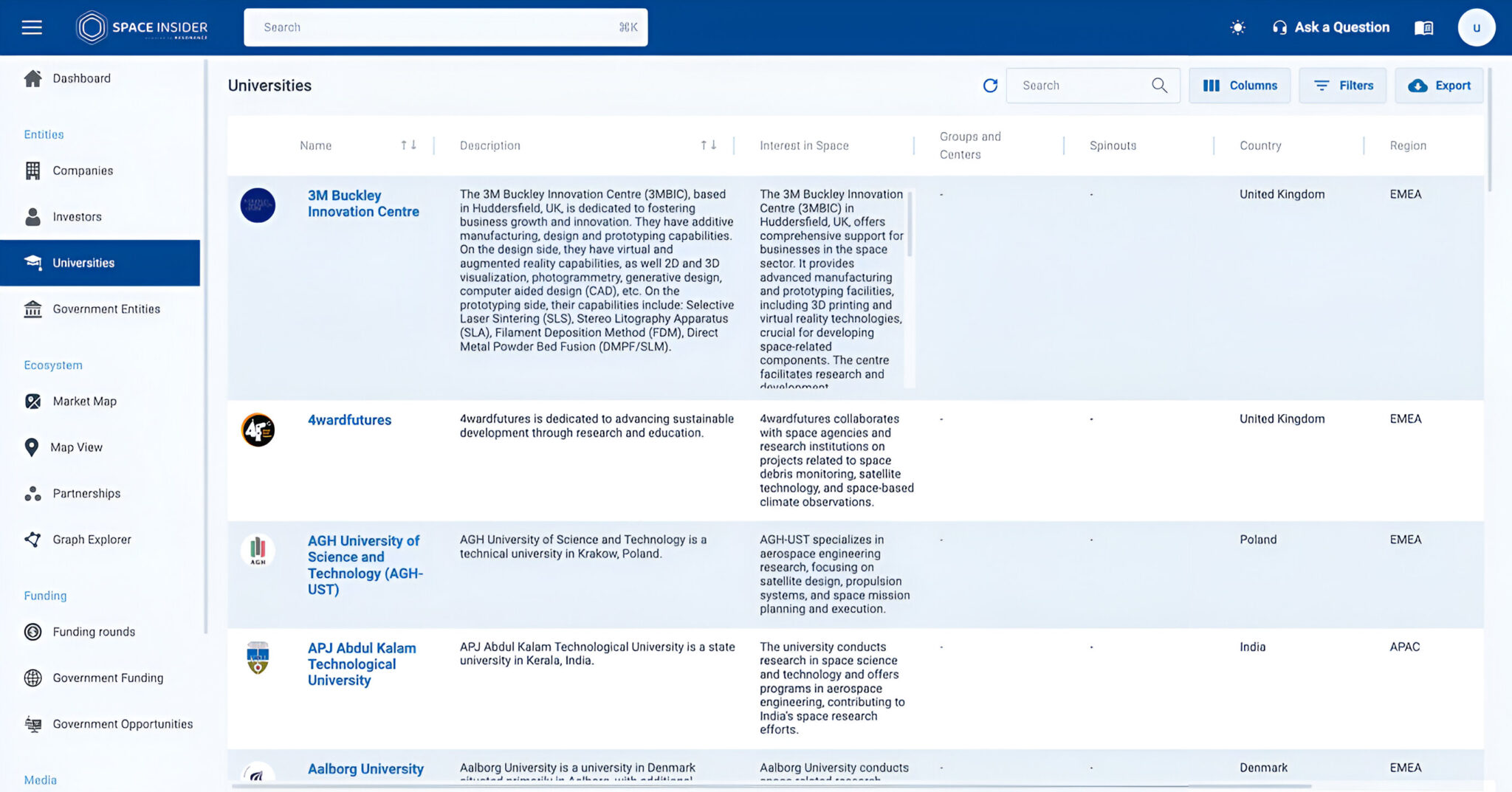Focus the global Search field
The width and height of the screenshot is (1512, 792).
[446, 27]
